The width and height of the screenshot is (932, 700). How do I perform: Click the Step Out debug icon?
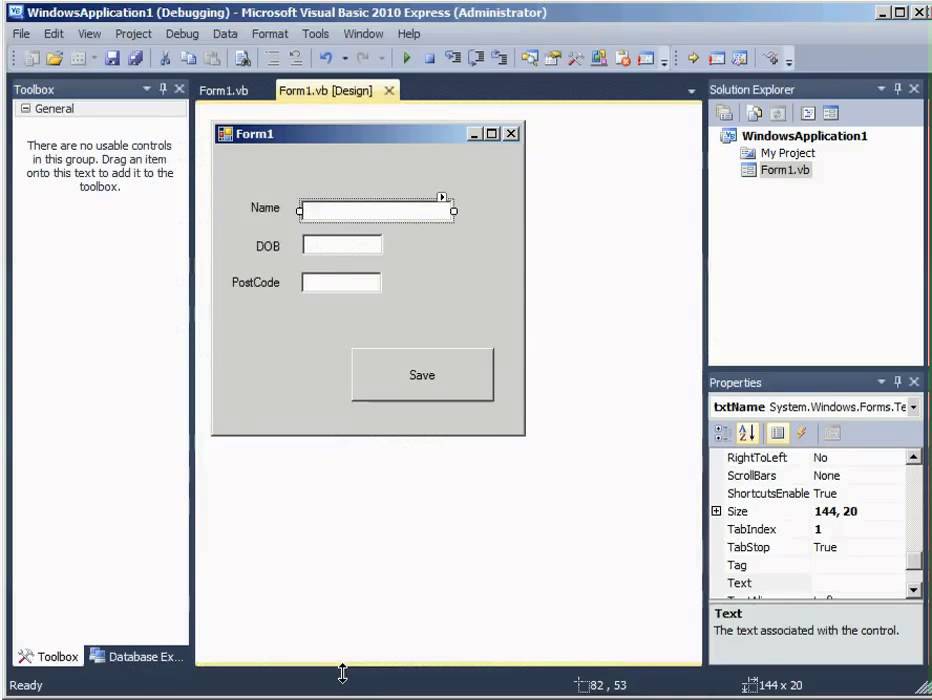point(499,58)
